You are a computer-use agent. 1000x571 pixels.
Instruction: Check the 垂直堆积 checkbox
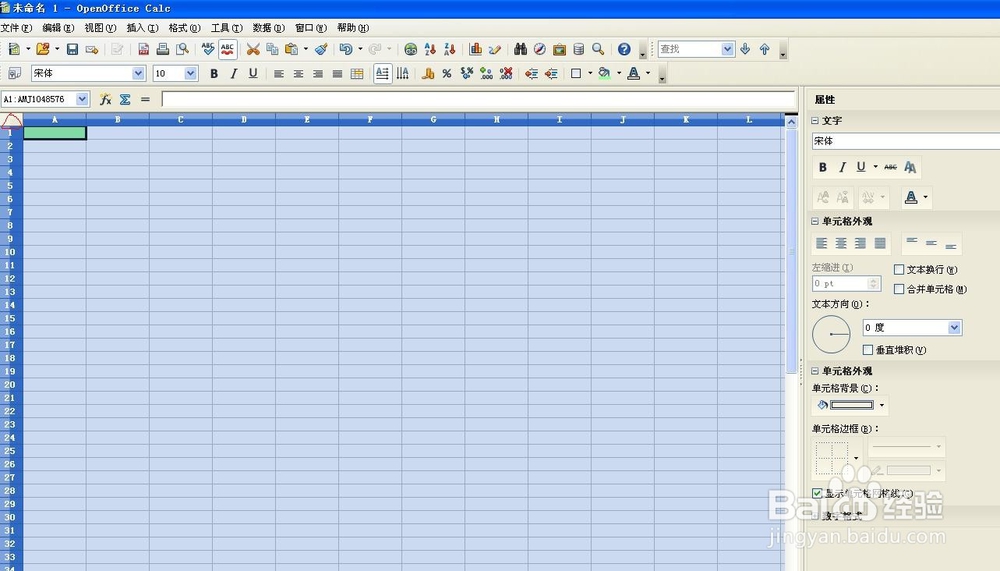click(868, 350)
